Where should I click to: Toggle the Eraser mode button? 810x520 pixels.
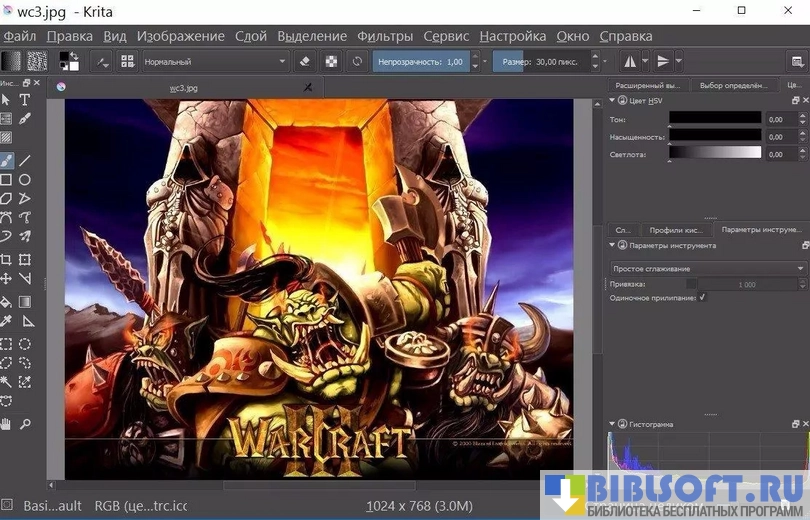pos(306,61)
